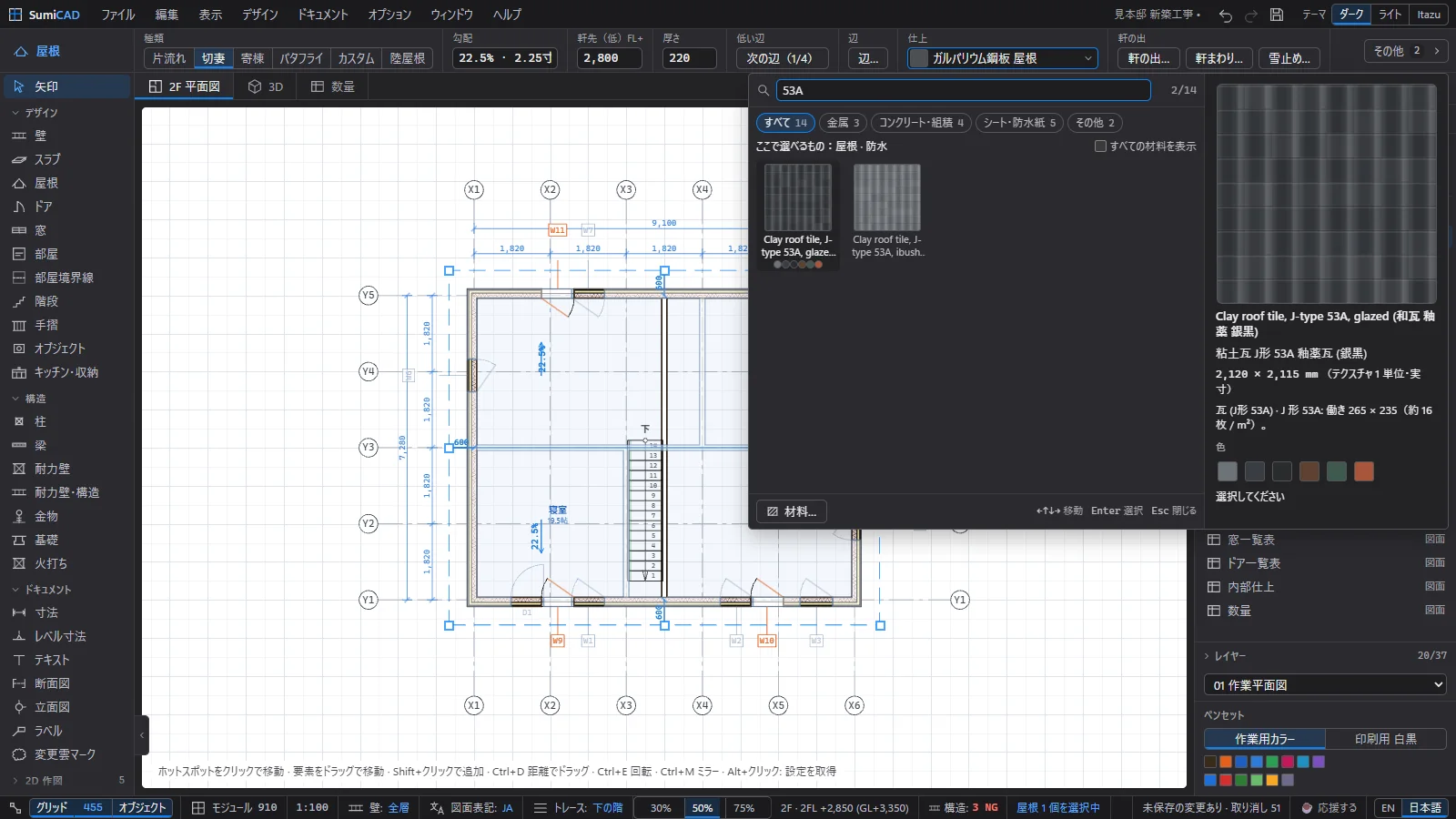Click the 次の辺 (1/4) button

point(783,58)
